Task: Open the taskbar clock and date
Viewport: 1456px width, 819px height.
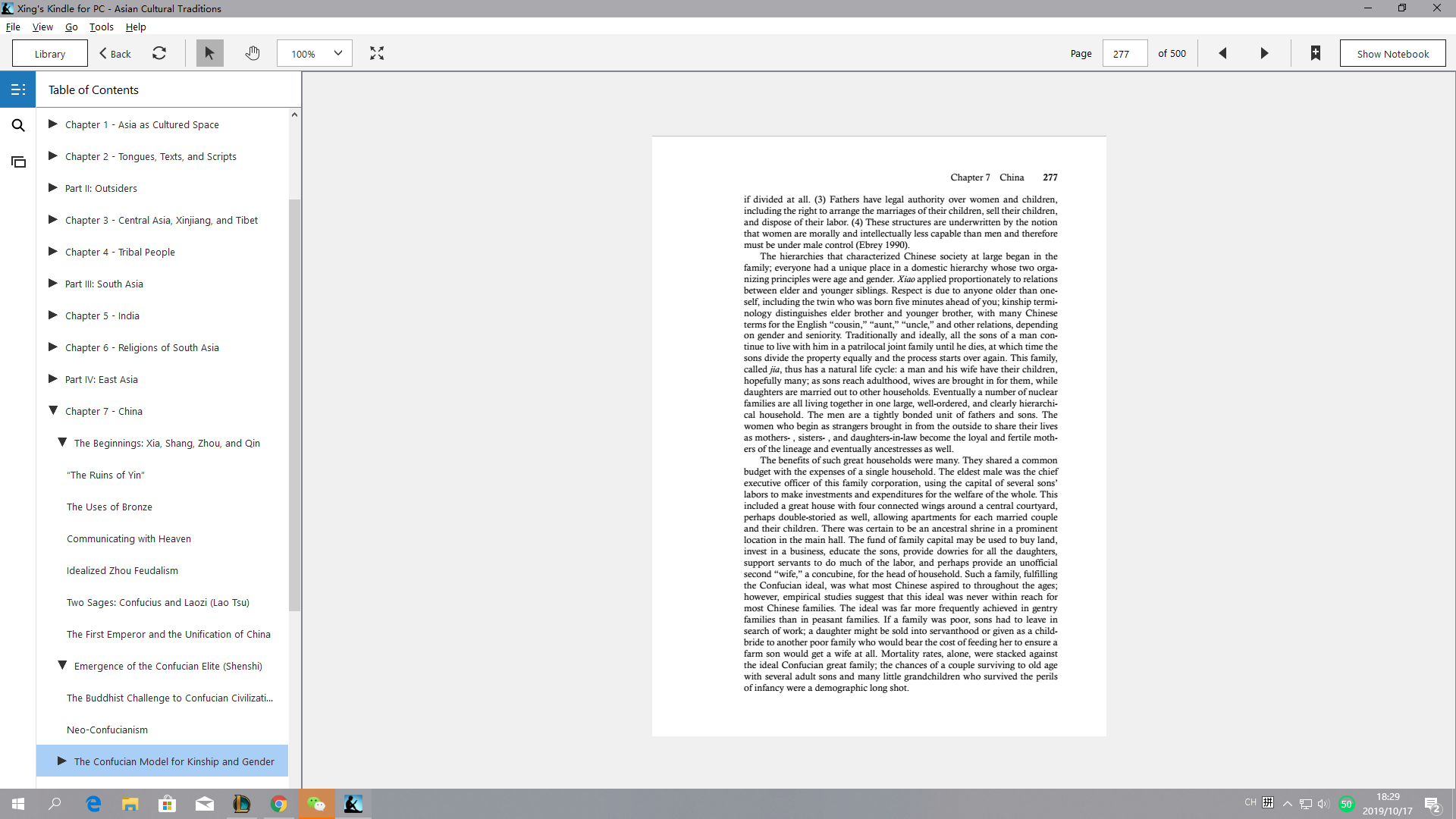Action: [x=1388, y=804]
